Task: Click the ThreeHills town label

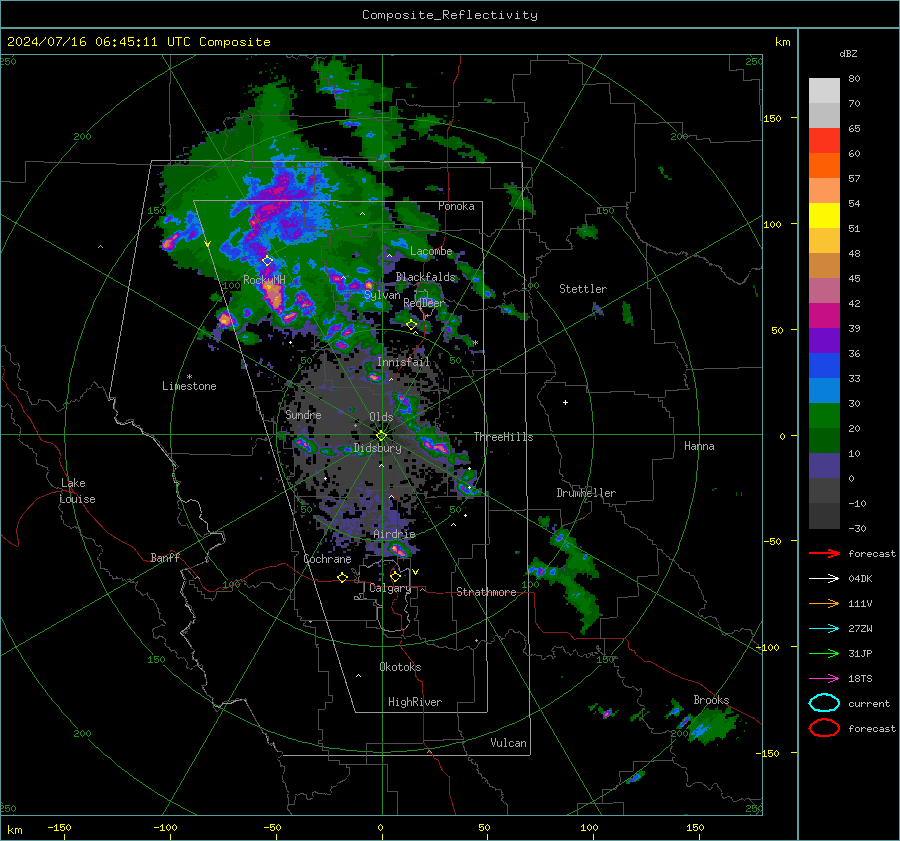Action: (x=503, y=437)
